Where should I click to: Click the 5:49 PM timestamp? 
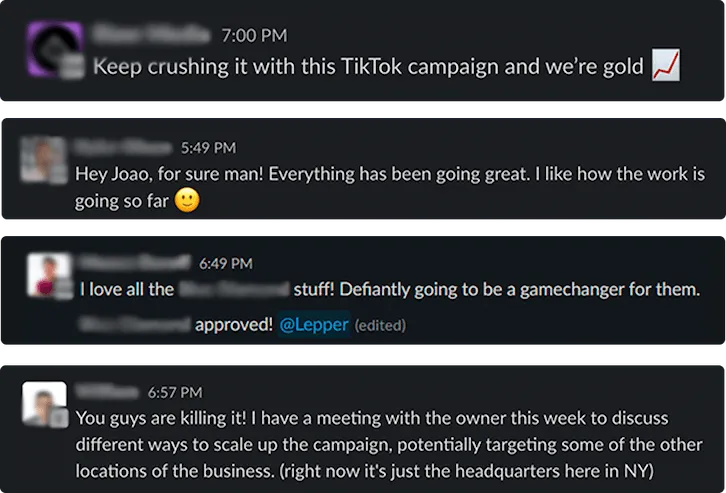tap(208, 148)
